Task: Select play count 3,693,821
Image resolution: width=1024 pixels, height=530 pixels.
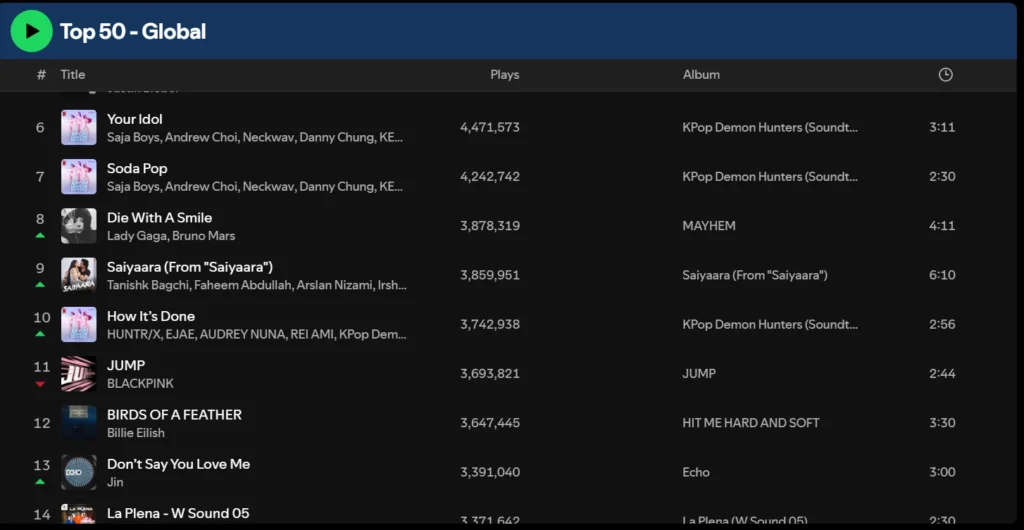Action: 490,374
